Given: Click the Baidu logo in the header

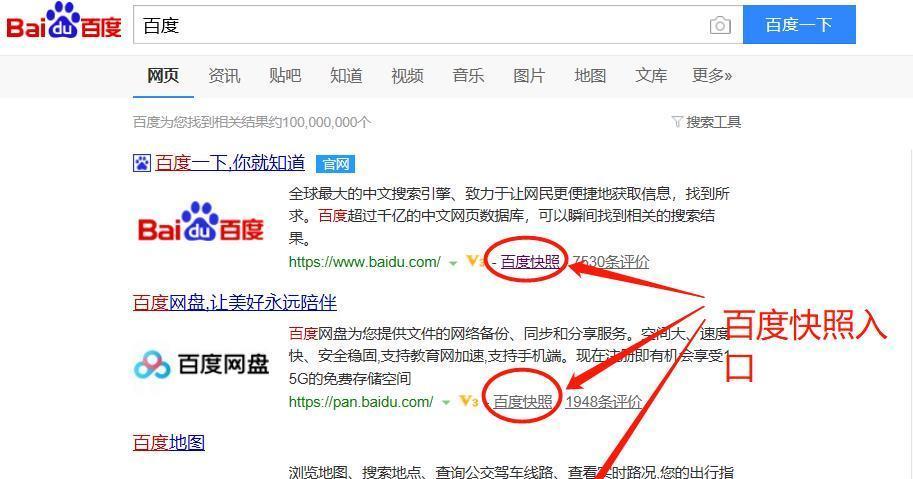Looking at the screenshot, I should point(63,22).
